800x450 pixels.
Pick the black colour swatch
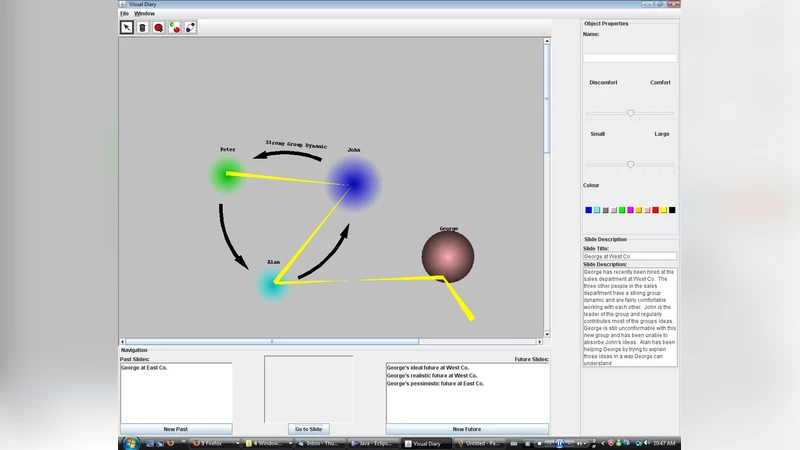pyautogui.click(x=672, y=210)
